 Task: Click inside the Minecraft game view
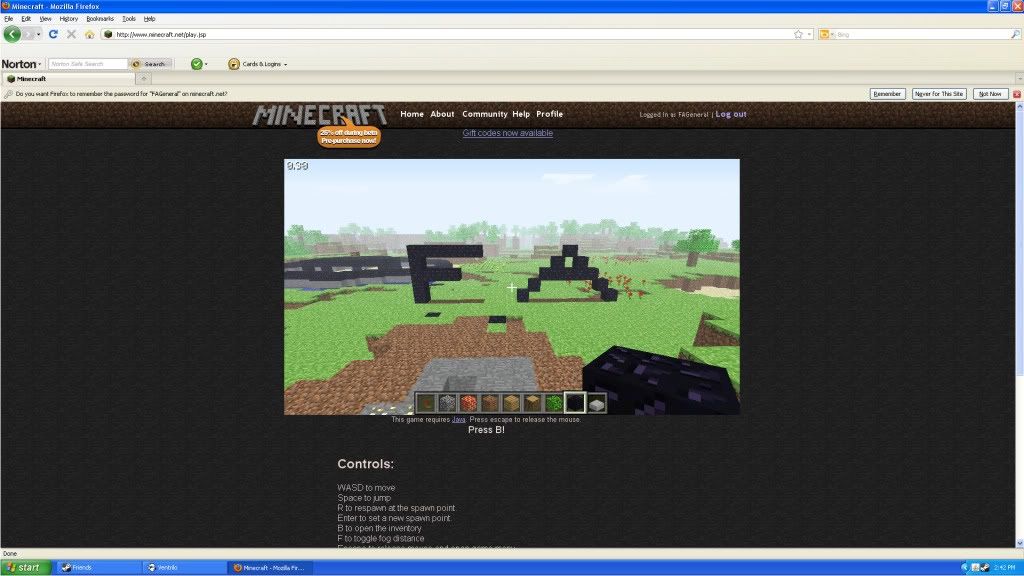[512, 287]
